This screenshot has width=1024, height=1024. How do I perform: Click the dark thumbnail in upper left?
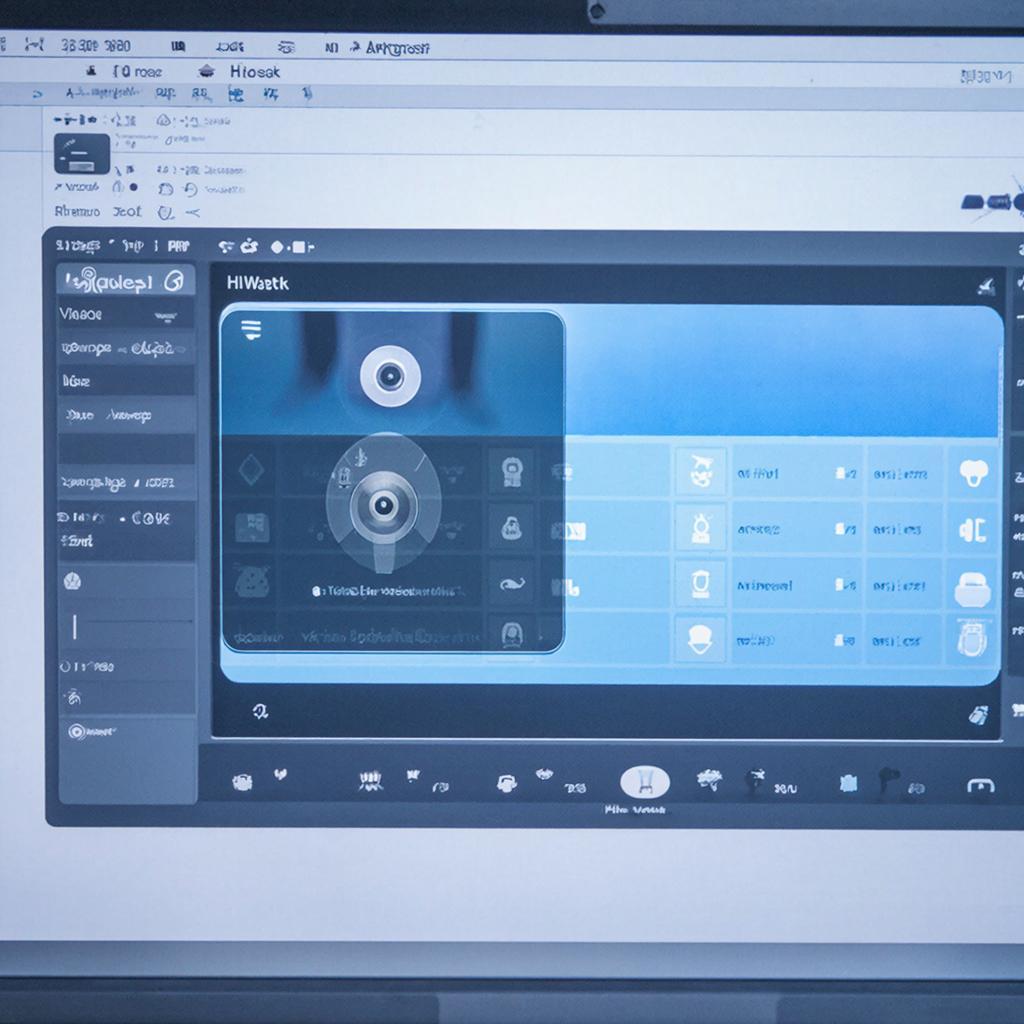(82, 154)
